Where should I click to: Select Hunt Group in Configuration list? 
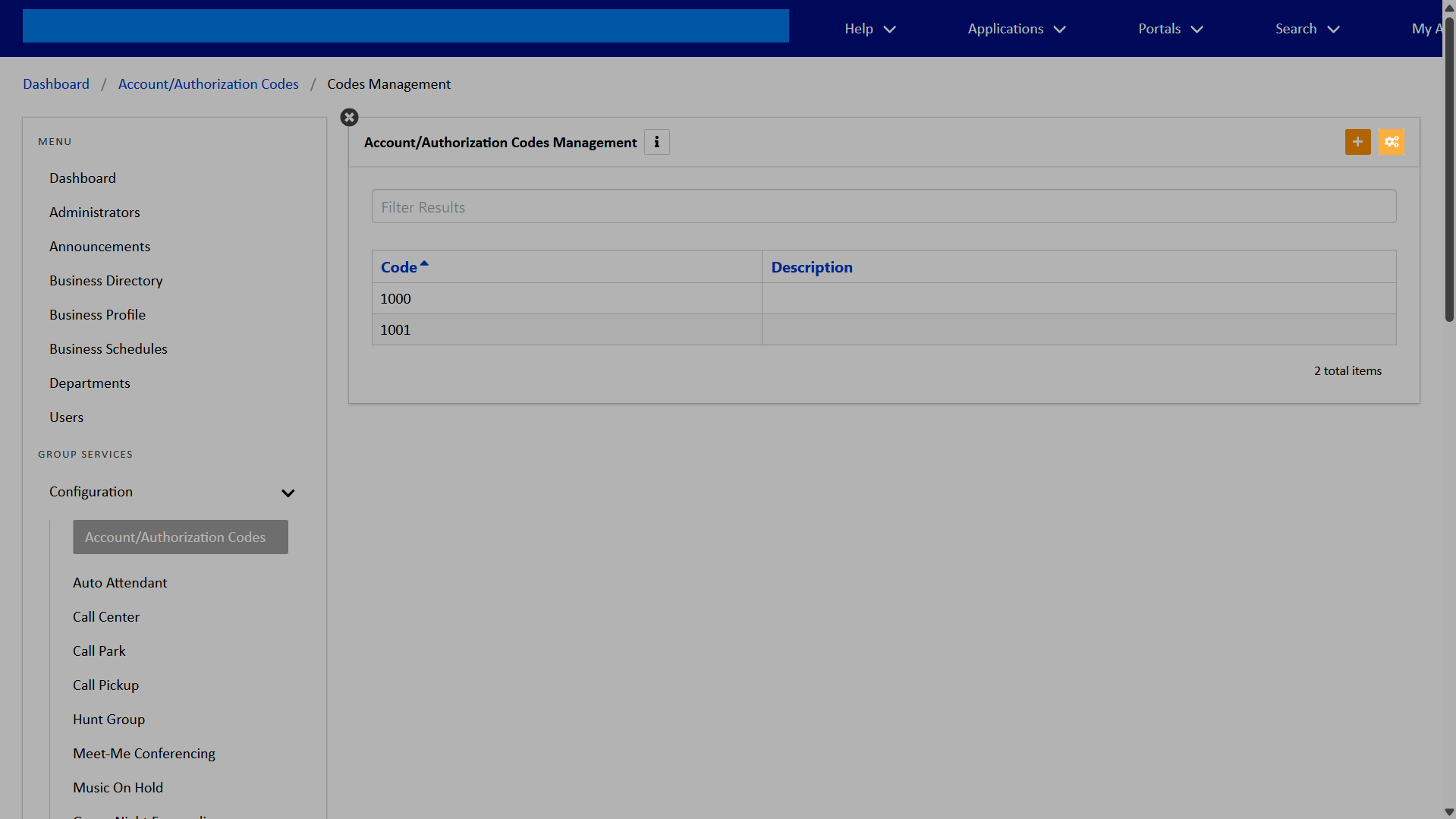[x=108, y=720]
